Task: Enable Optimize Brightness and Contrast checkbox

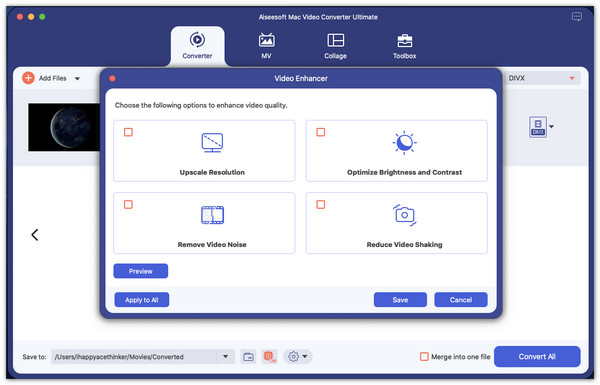Action: [x=321, y=132]
